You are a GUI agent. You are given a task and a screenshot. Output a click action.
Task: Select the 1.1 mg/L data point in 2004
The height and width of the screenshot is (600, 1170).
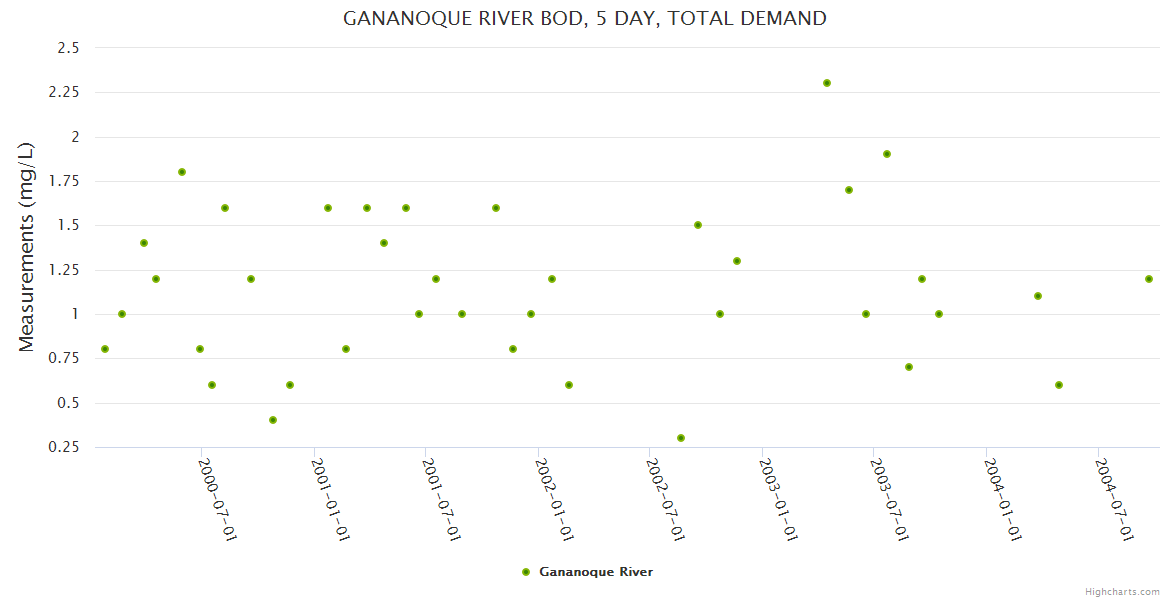[x=1038, y=296]
